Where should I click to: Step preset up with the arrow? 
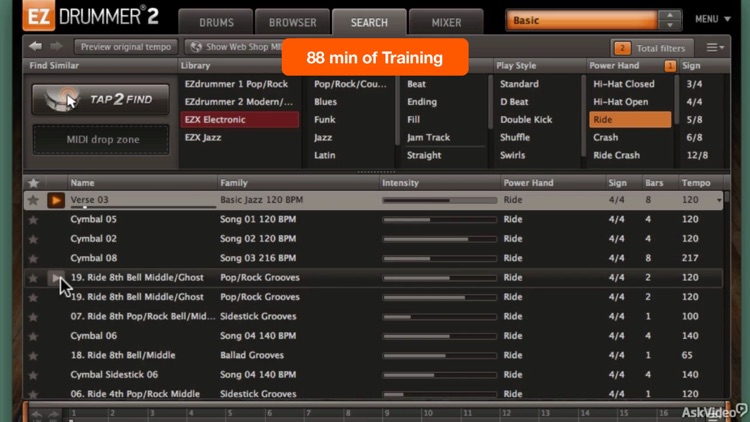pyautogui.click(x=670, y=15)
